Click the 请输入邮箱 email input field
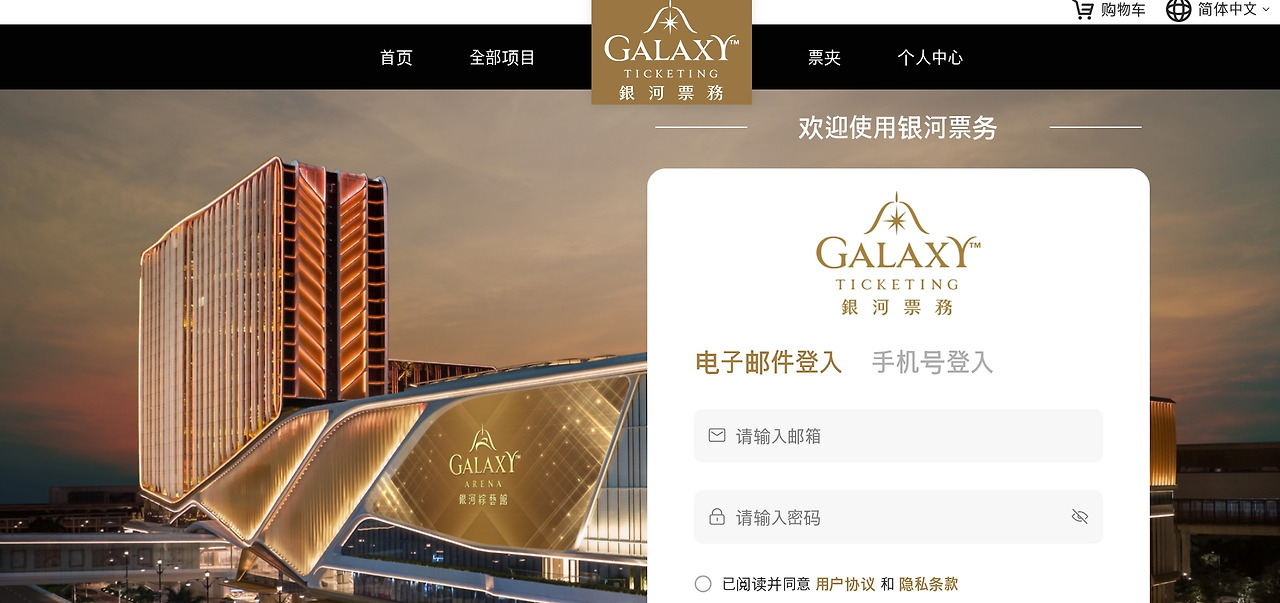 tap(898, 436)
